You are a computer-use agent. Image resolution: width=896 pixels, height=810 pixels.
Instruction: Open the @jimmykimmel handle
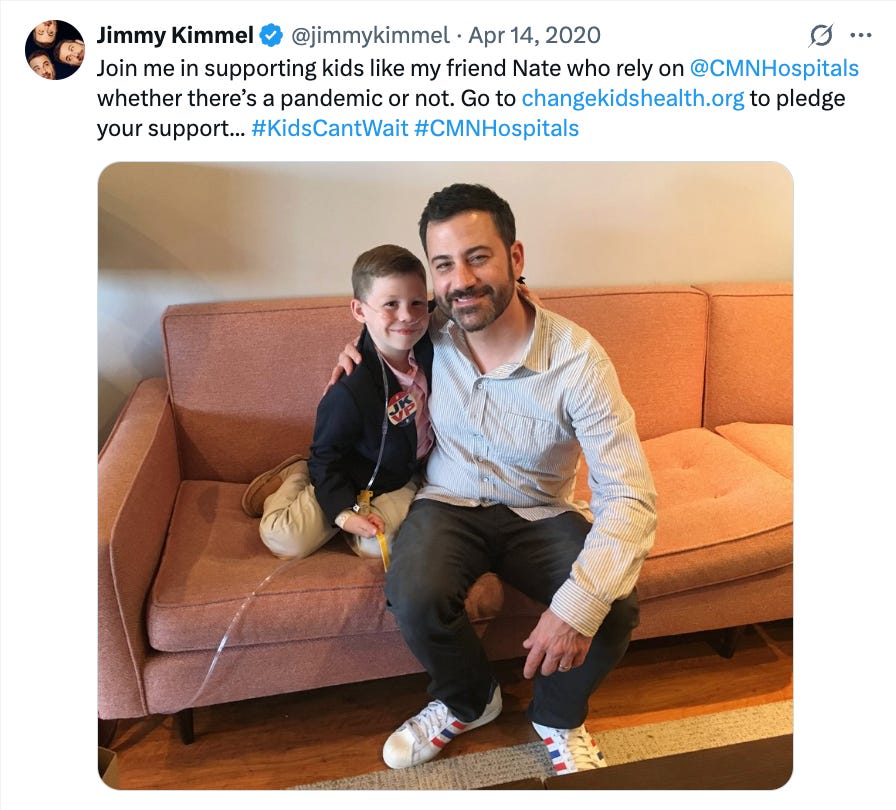[370, 35]
